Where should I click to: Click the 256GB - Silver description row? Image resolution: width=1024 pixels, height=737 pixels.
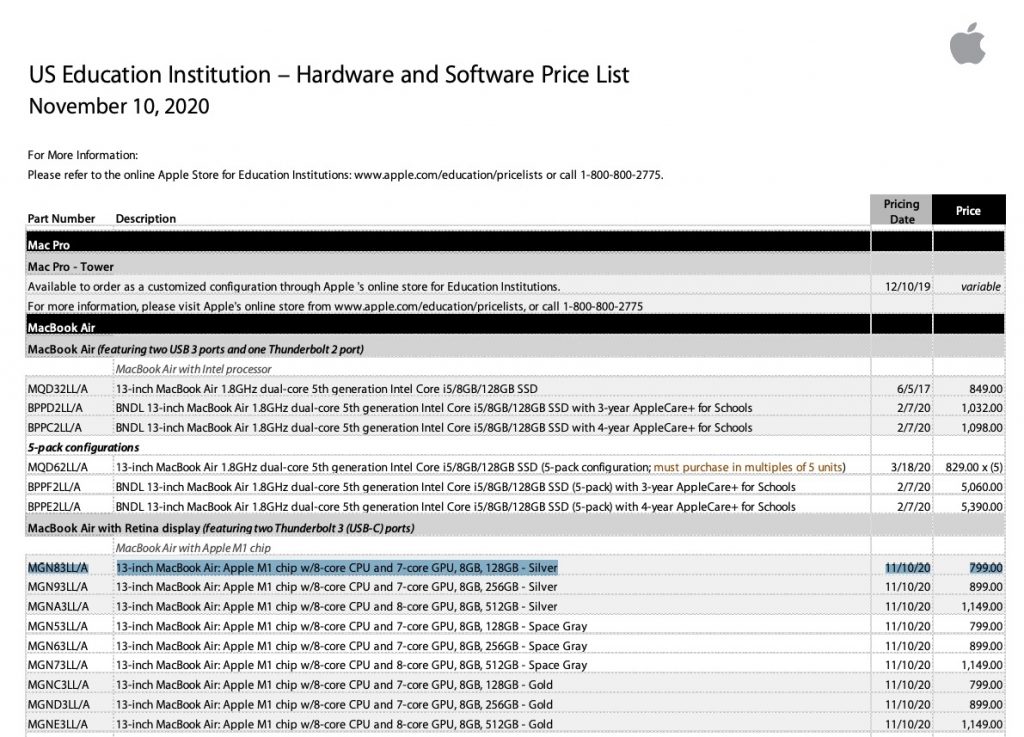point(337,587)
